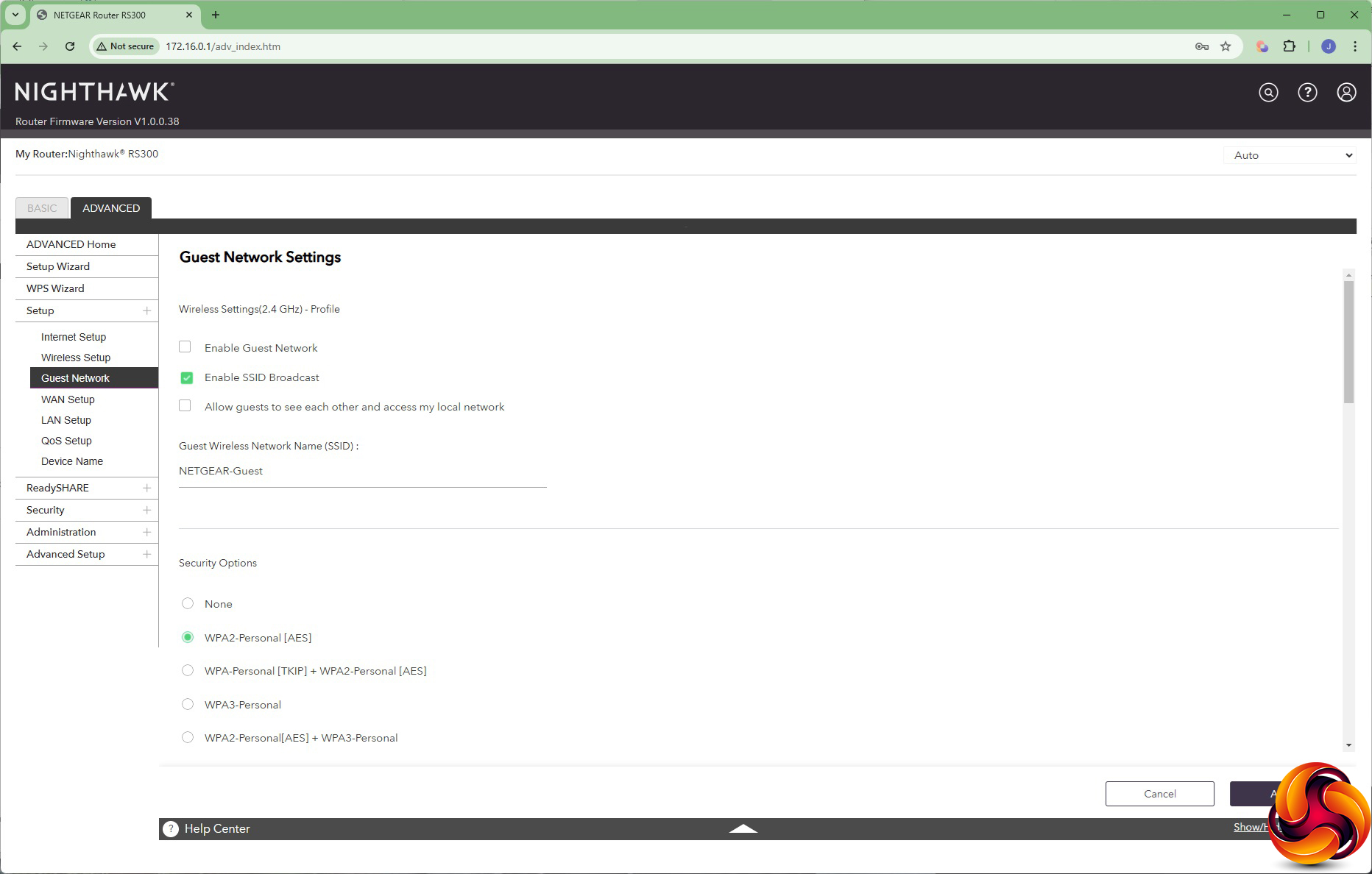Open the tab search dropdown arrow
The height and width of the screenshot is (874, 1372).
pos(15,15)
